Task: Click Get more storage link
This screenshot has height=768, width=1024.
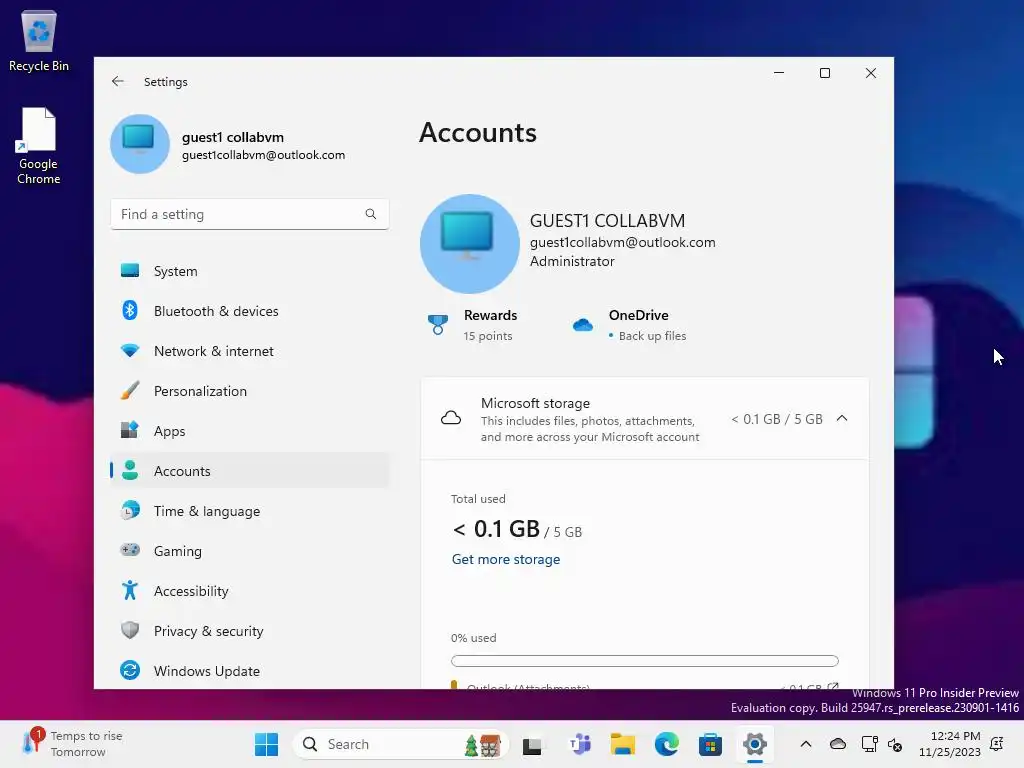Action: tap(505, 559)
